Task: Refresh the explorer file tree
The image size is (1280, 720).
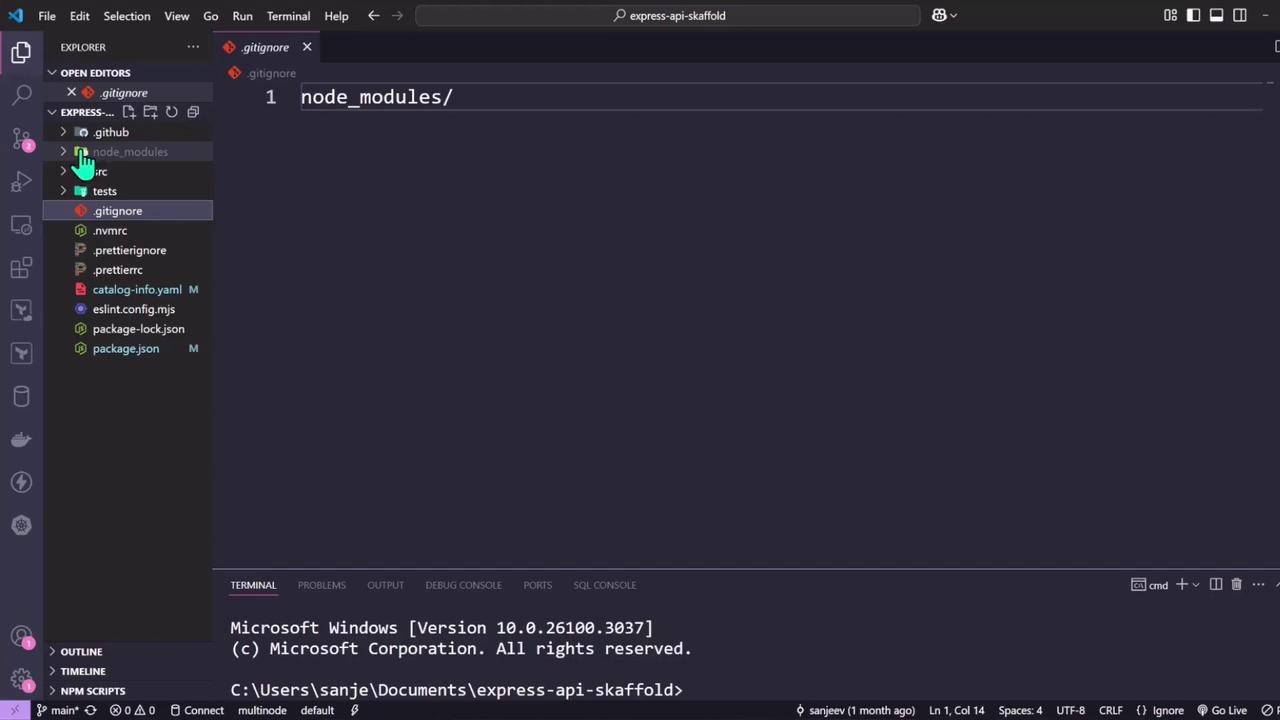Action: coord(172,112)
